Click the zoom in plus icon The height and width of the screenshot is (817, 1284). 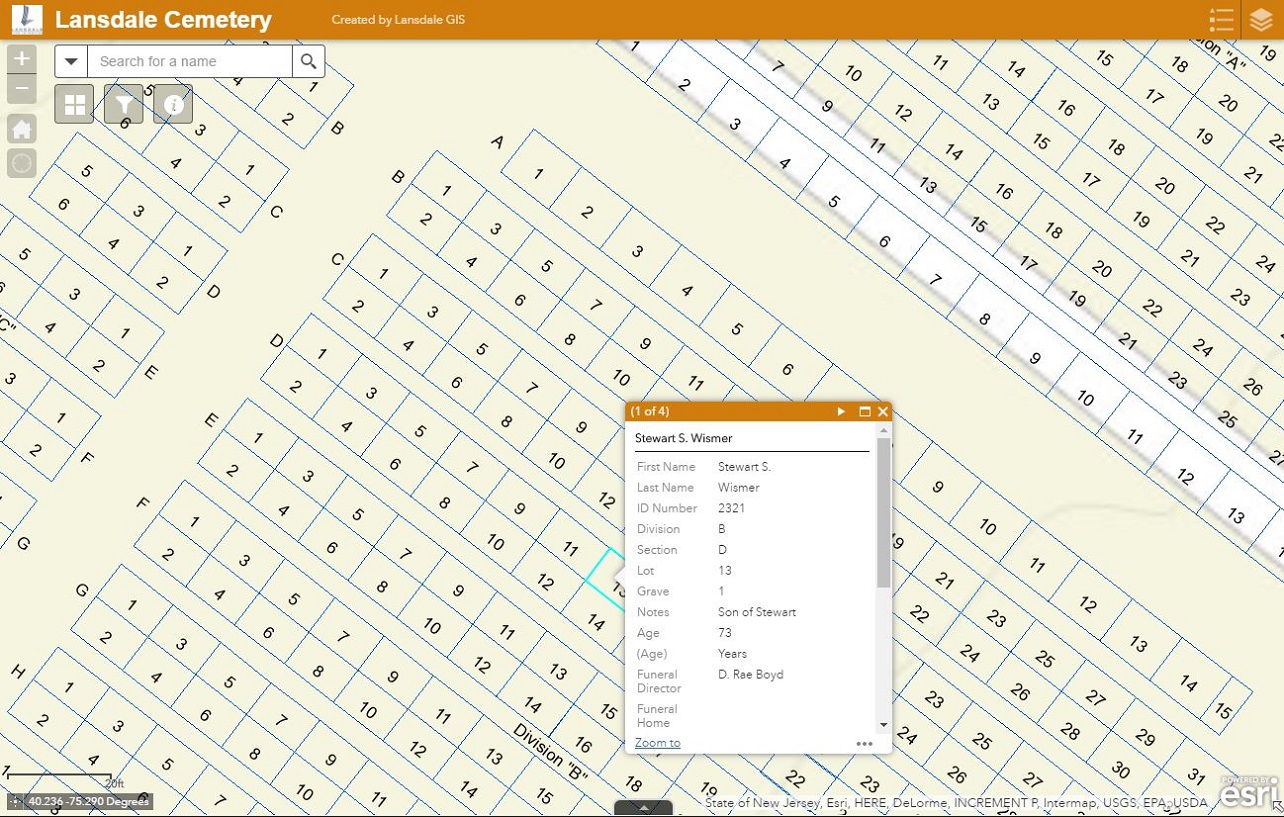[x=21, y=58]
